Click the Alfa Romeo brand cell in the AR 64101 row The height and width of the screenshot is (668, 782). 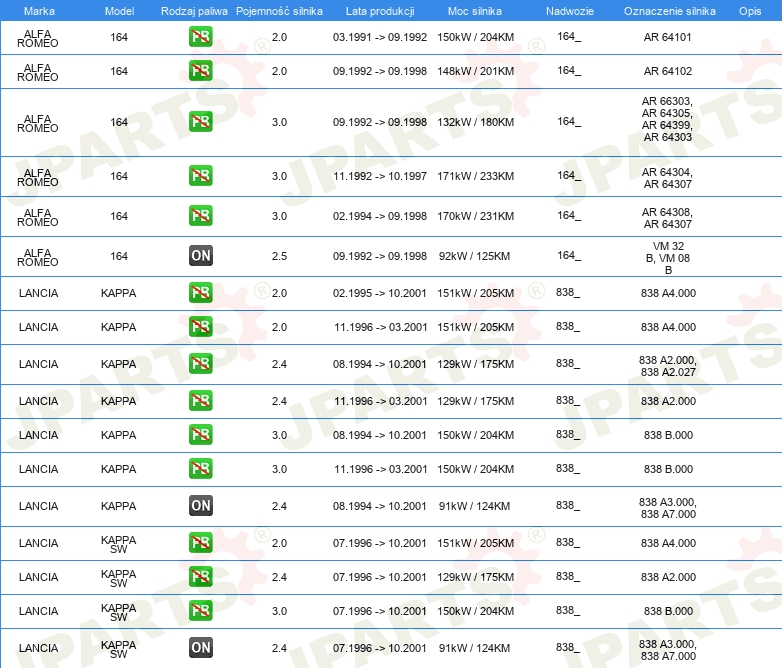click(38, 38)
